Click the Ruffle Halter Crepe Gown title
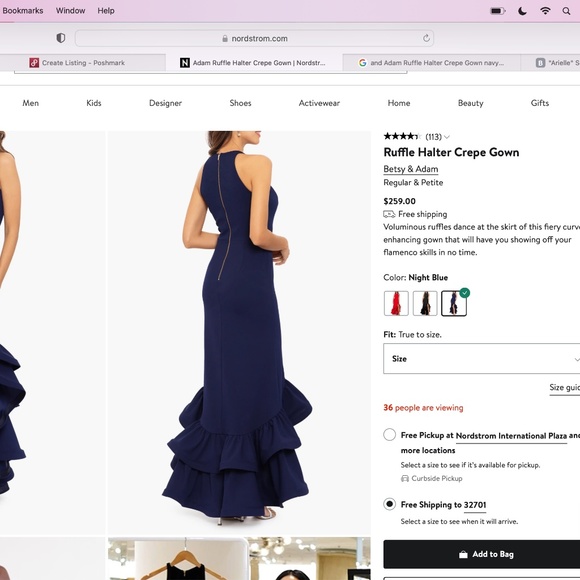This screenshot has width=580, height=580. [451, 152]
